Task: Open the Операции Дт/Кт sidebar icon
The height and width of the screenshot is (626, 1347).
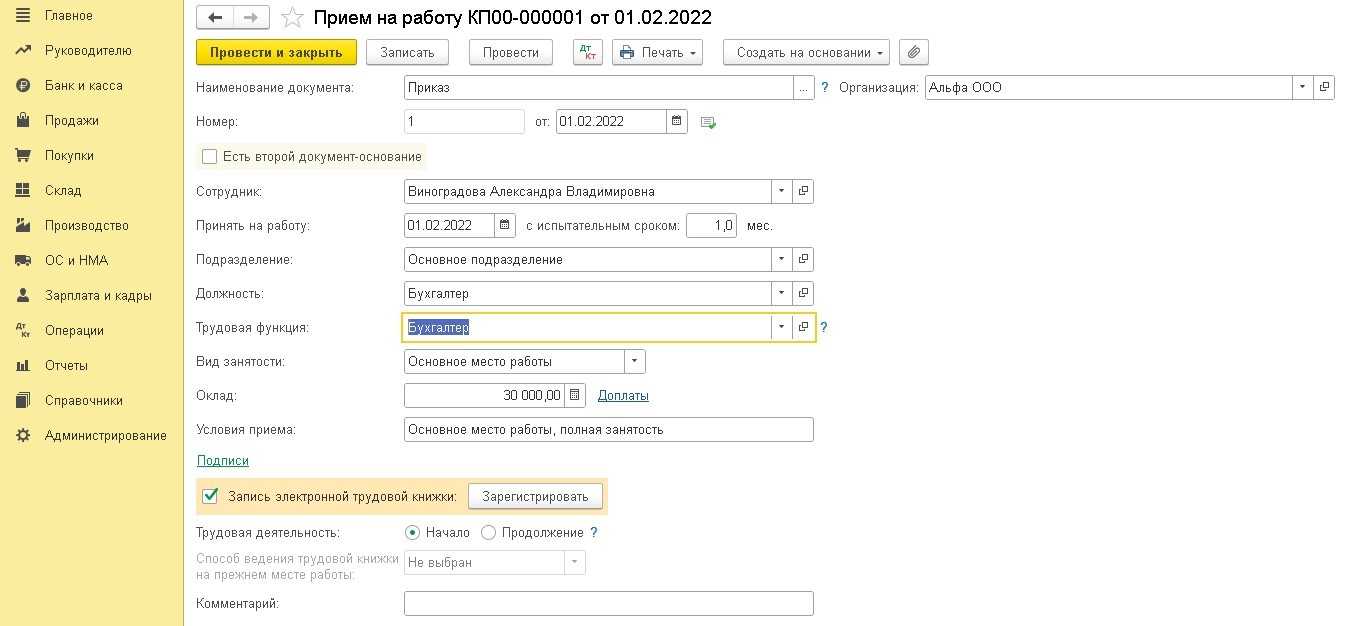Action: pyautogui.click(x=23, y=331)
